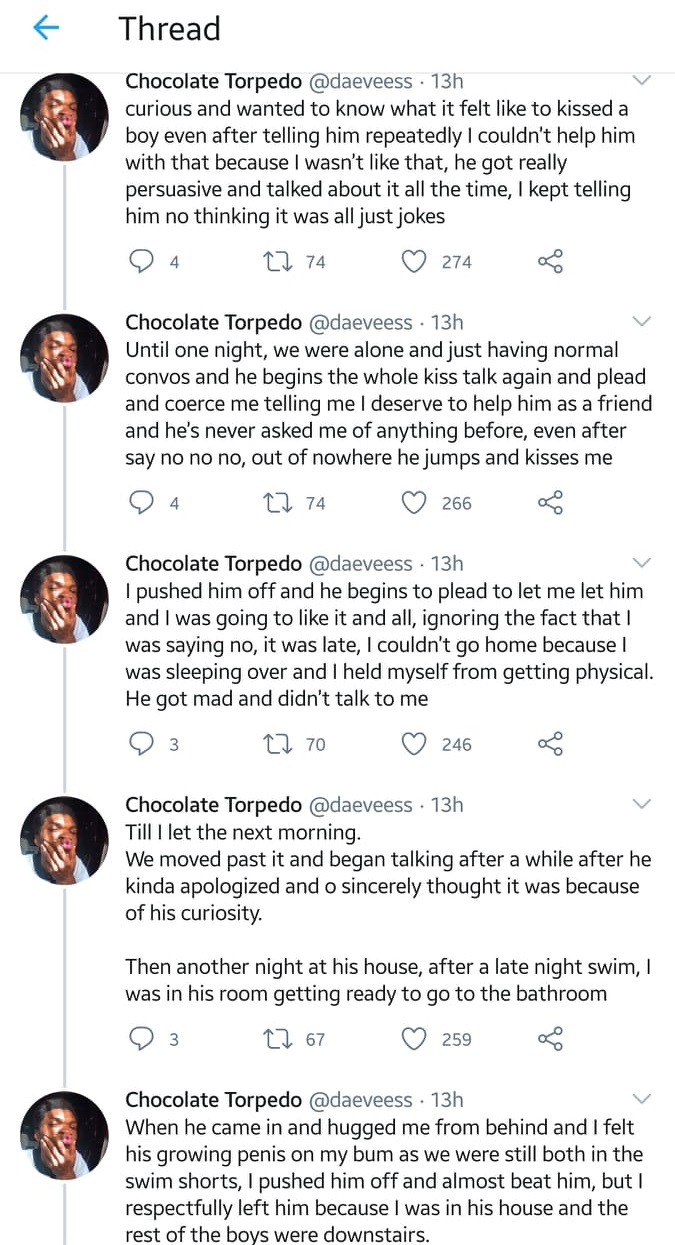675x1245 pixels.
Task: Share the tweet with 274 likes
Action: click(551, 262)
